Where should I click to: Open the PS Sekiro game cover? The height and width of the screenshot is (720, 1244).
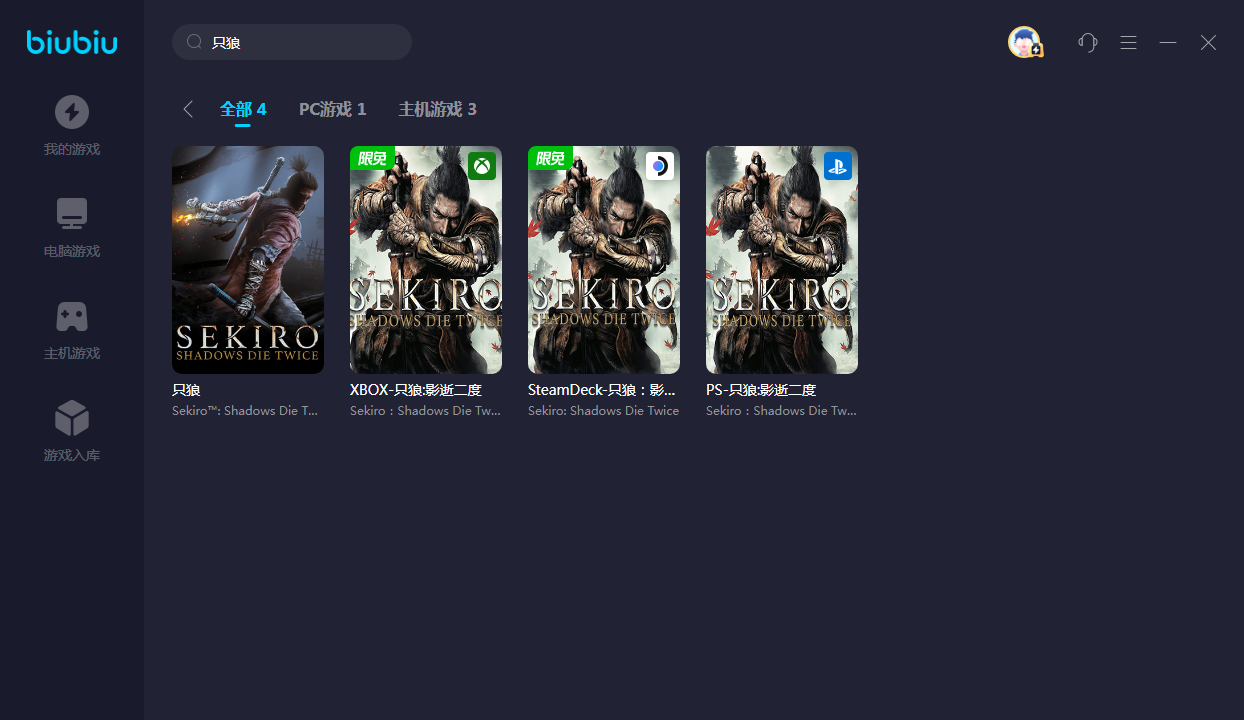pos(782,260)
